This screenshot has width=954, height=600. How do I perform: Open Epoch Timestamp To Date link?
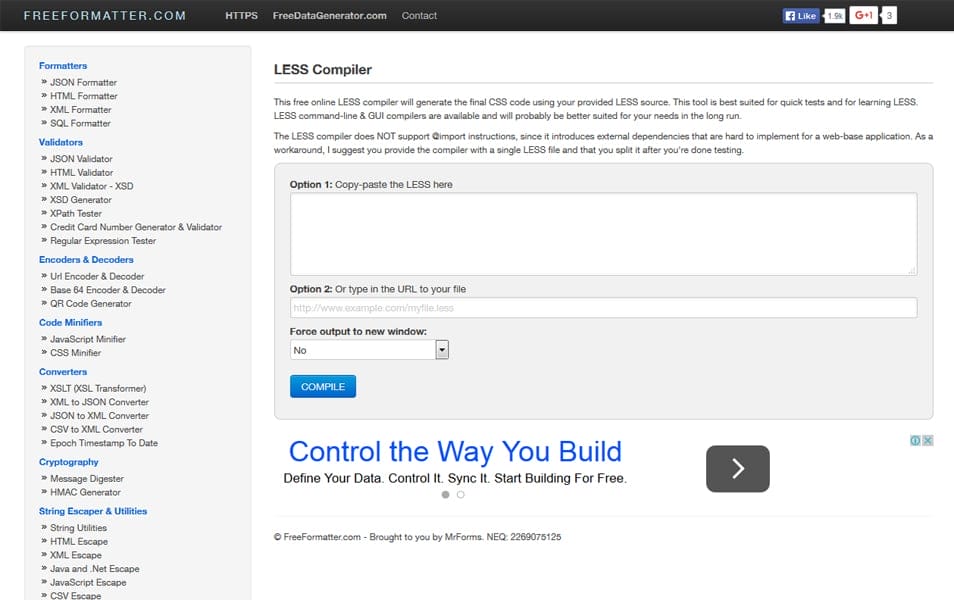click(x=104, y=443)
